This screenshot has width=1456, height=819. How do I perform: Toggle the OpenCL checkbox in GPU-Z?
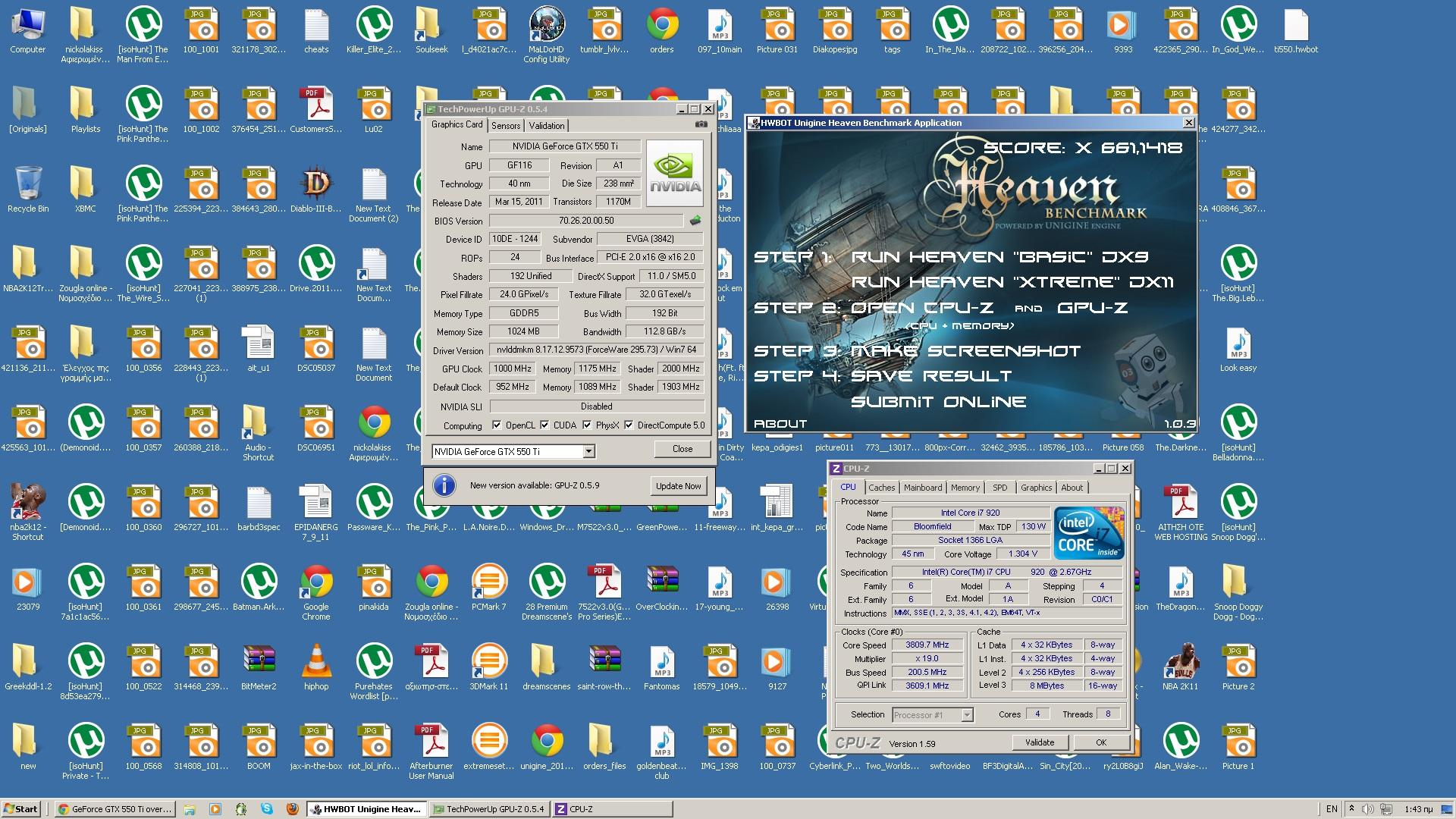point(497,425)
